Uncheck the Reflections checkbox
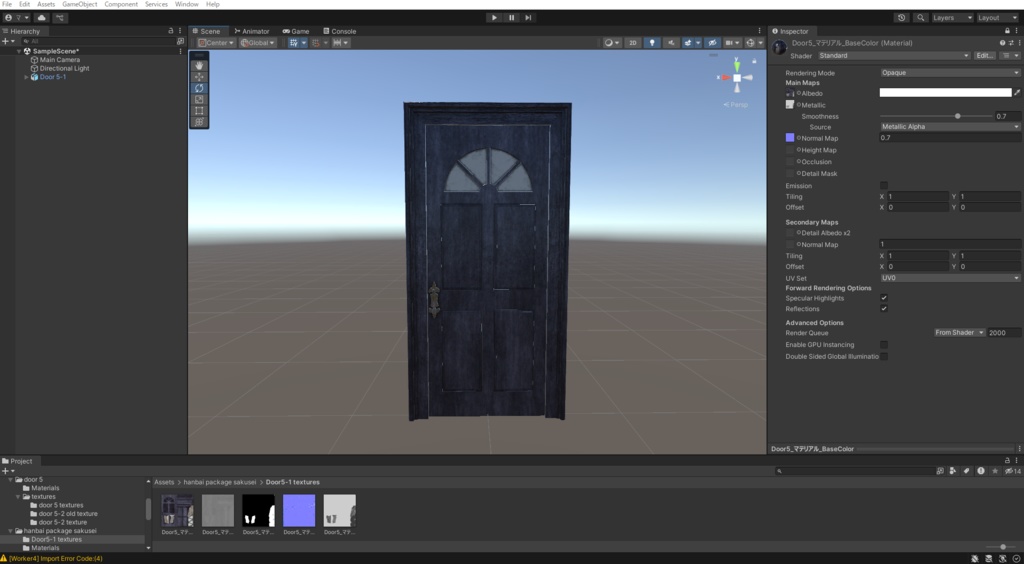Viewport: 1024px width, 564px height. point(884,308)
